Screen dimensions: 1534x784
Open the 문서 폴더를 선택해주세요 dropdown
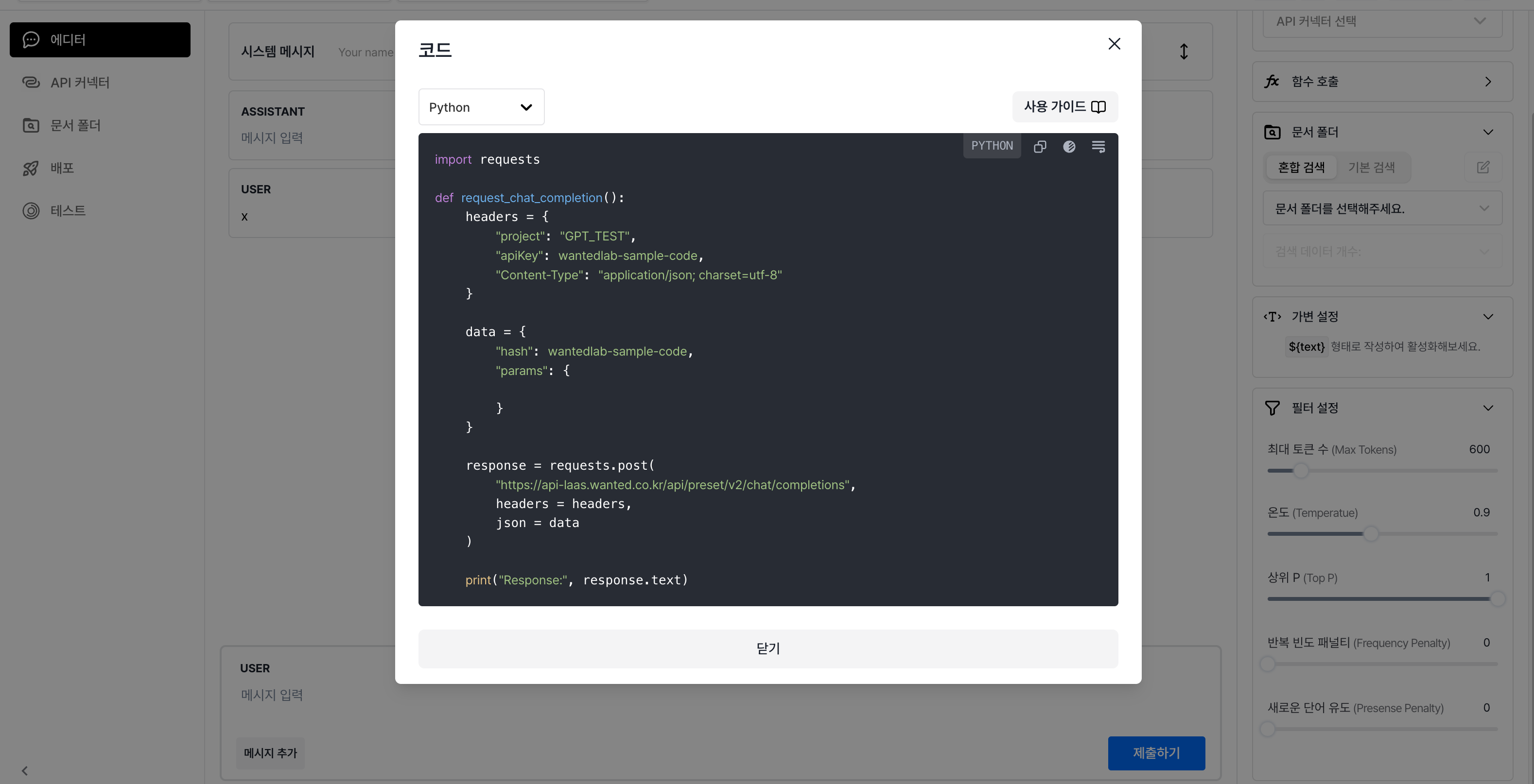1382,208
